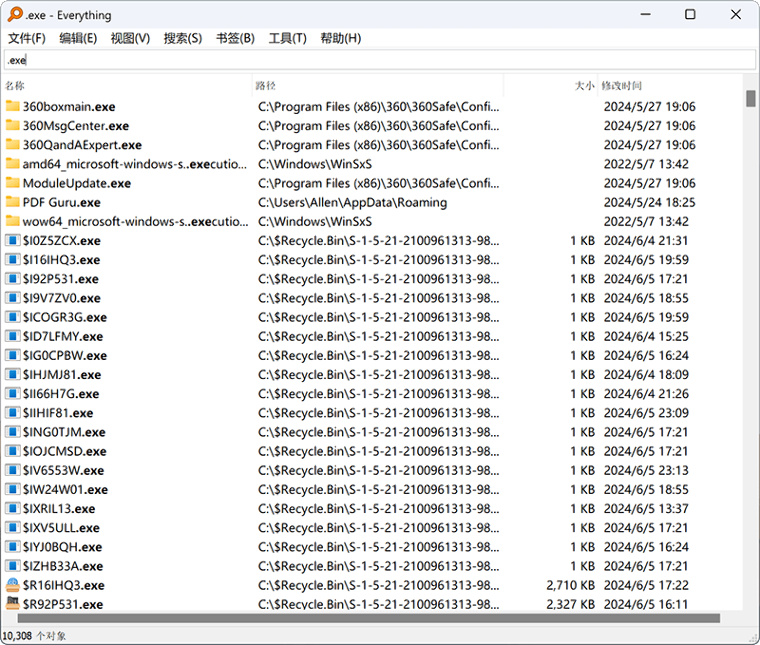This screenshot has height=645, width=760.
Task: Click the $IW24W01.exe file icon
Action: pyautogui.click(x=13, y=489)
